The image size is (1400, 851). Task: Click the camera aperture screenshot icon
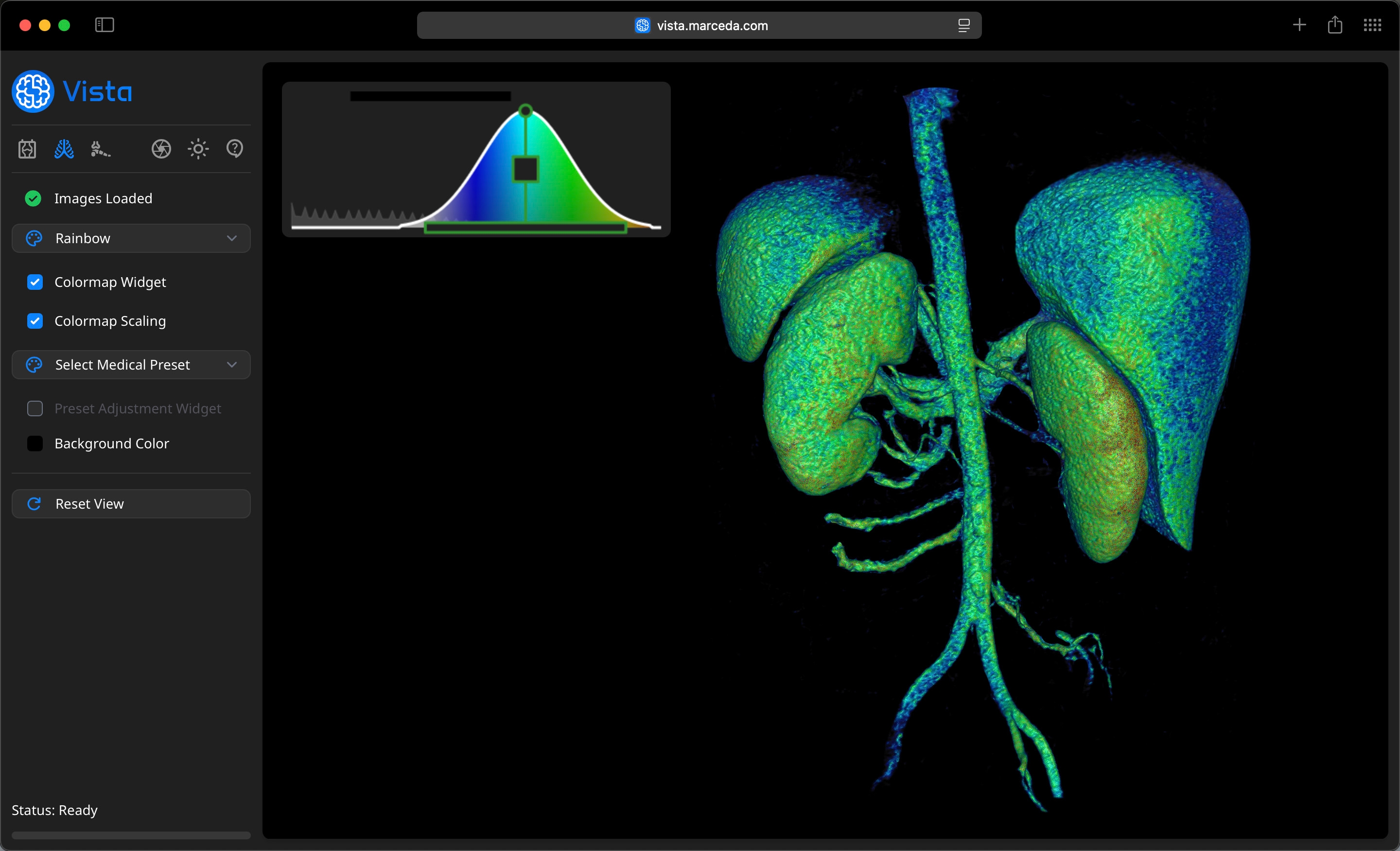161,149
